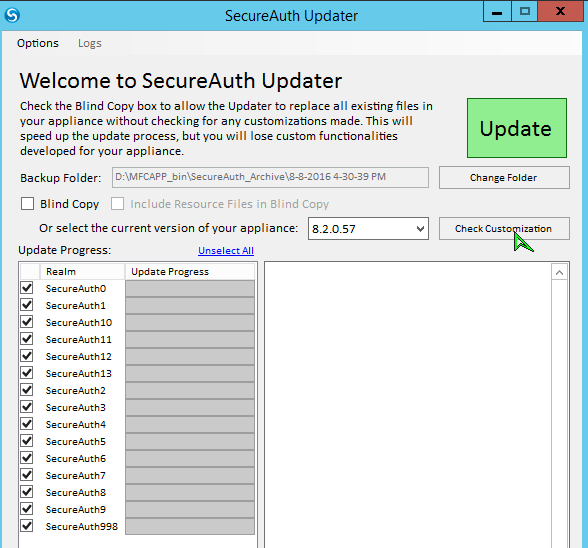Open the Logs menu

click(90, 43)
